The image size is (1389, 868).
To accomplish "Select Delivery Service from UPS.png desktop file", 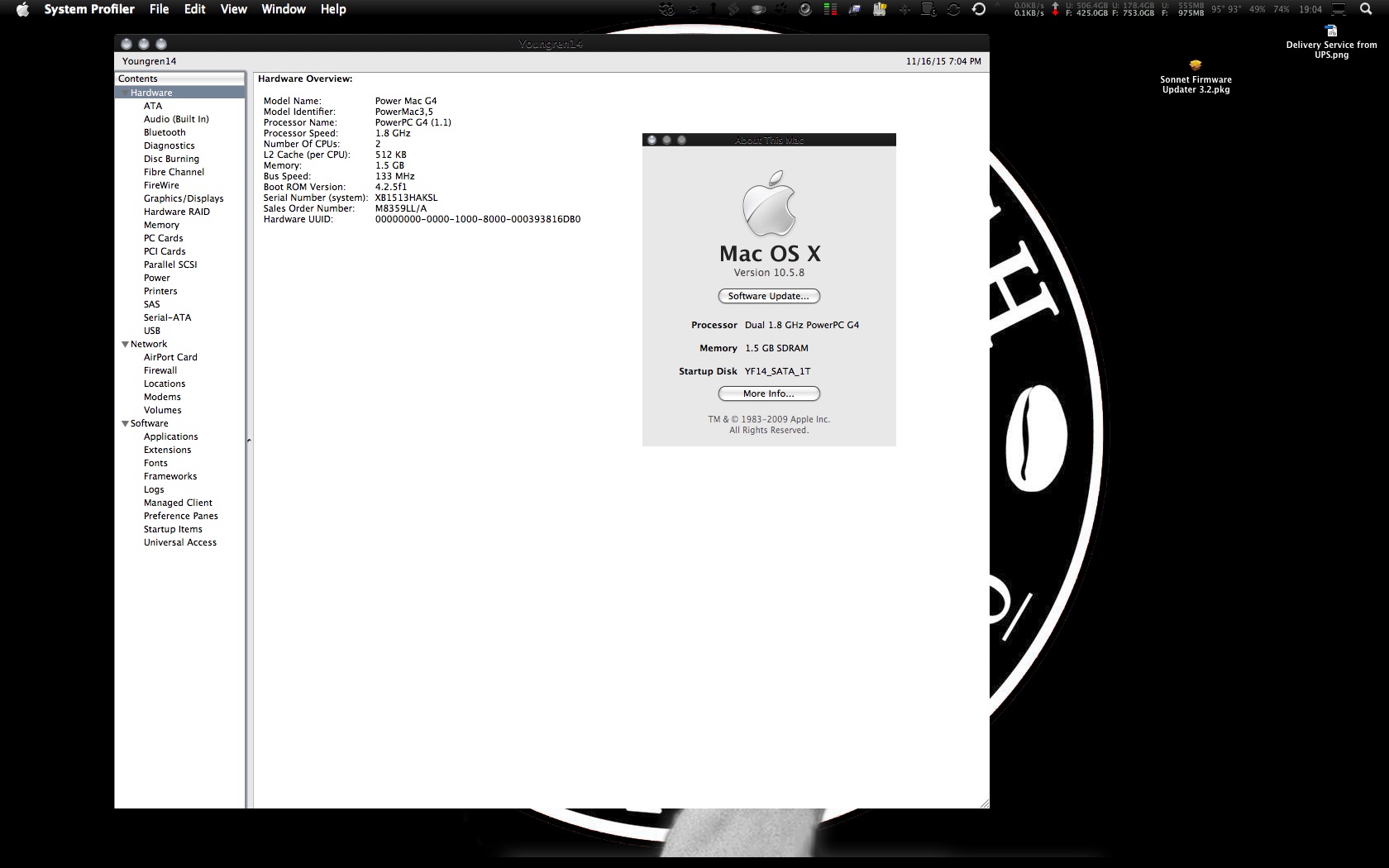I will 1331,42.
